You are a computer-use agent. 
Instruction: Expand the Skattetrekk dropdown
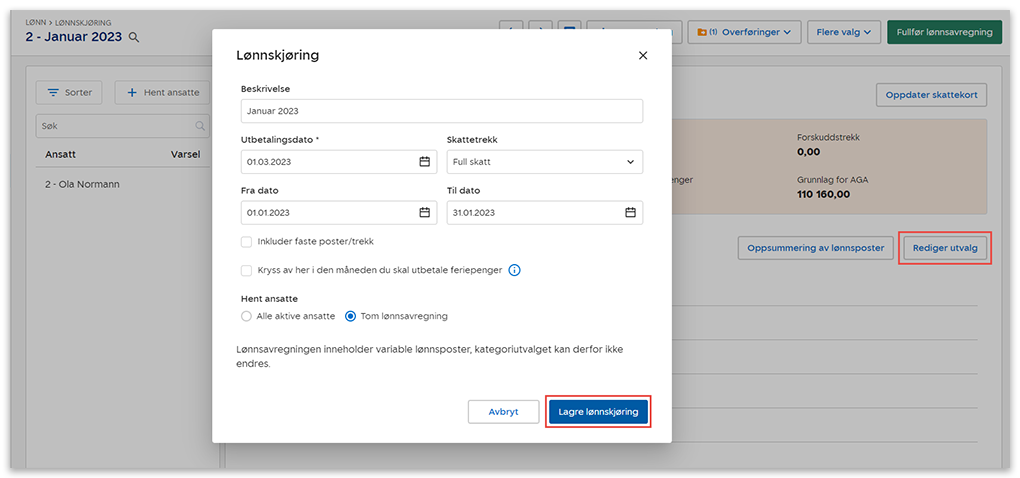pos(544,162)
